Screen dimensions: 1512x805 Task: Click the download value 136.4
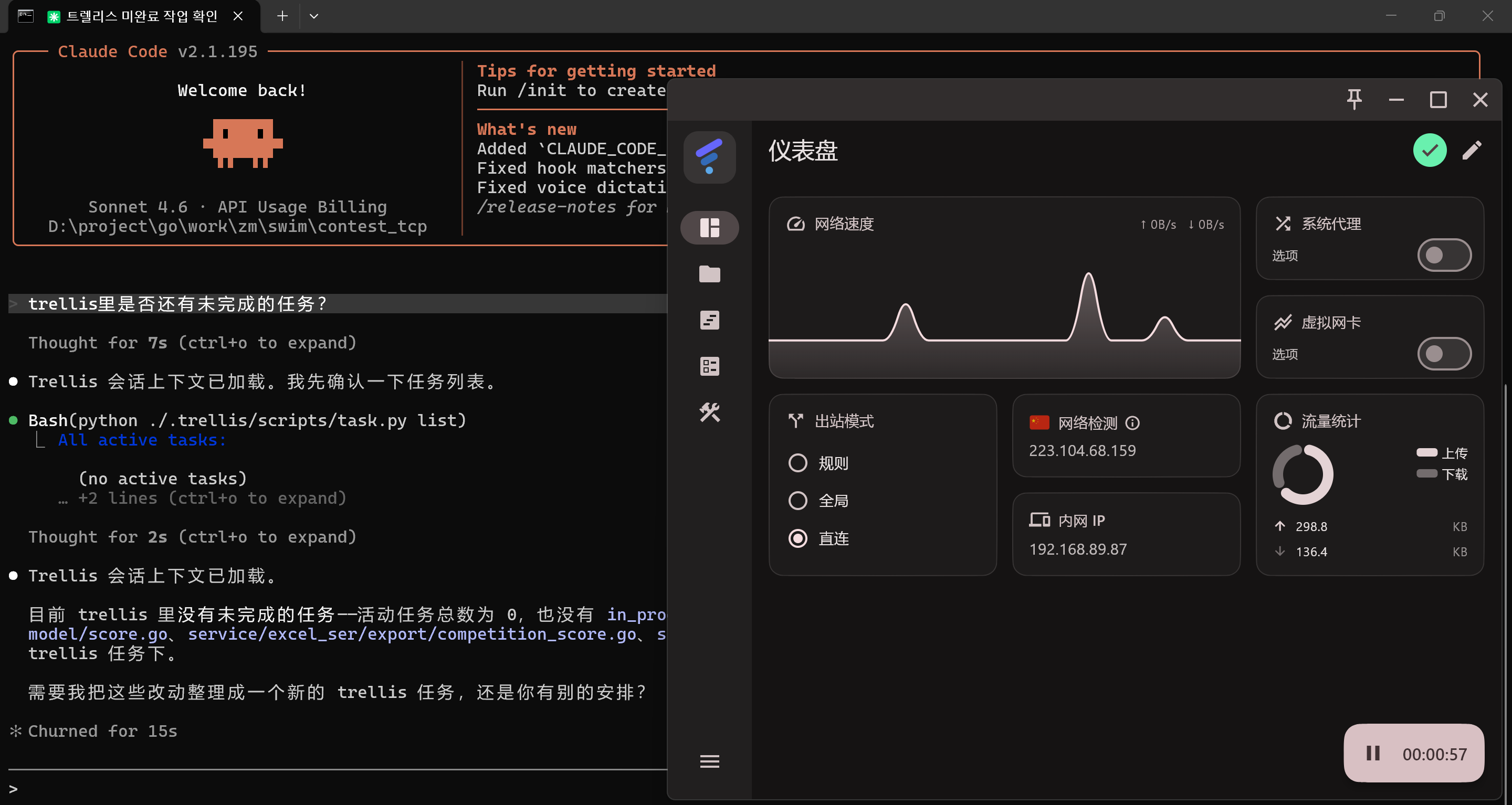pyautogui.click(x=1311, y=552)
